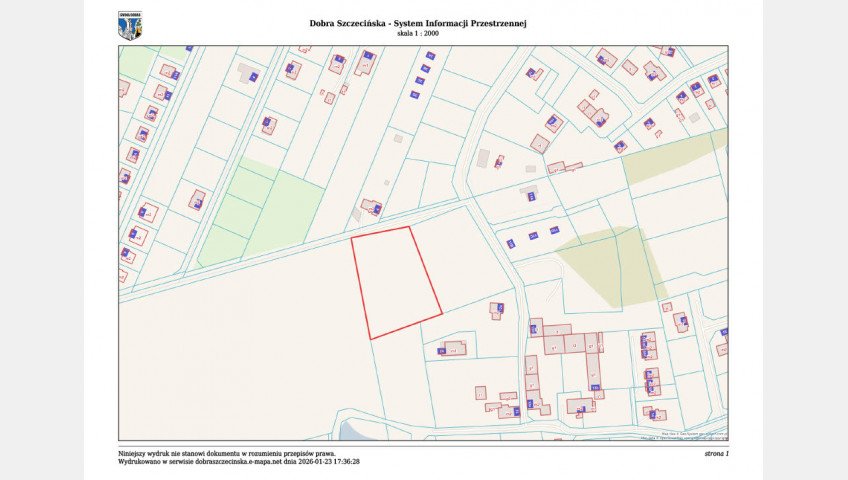Click the "Wydrukowano w serwisie dobraszczecinska.e-mapa.net" footer line
This screenshot has width=848, height=480.
tap(239, 462)
